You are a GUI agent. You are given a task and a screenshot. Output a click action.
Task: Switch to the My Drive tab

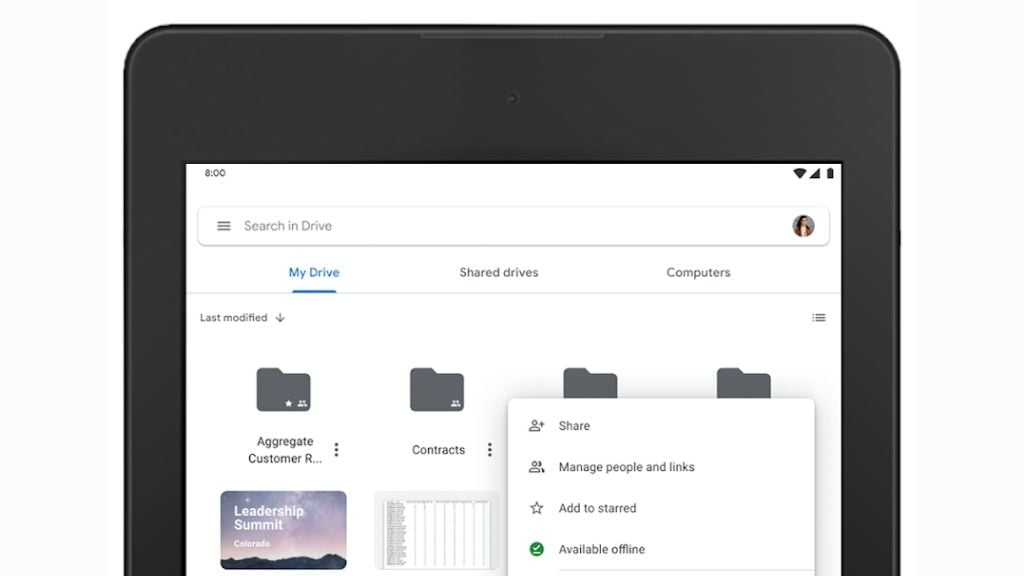point(314,272)
